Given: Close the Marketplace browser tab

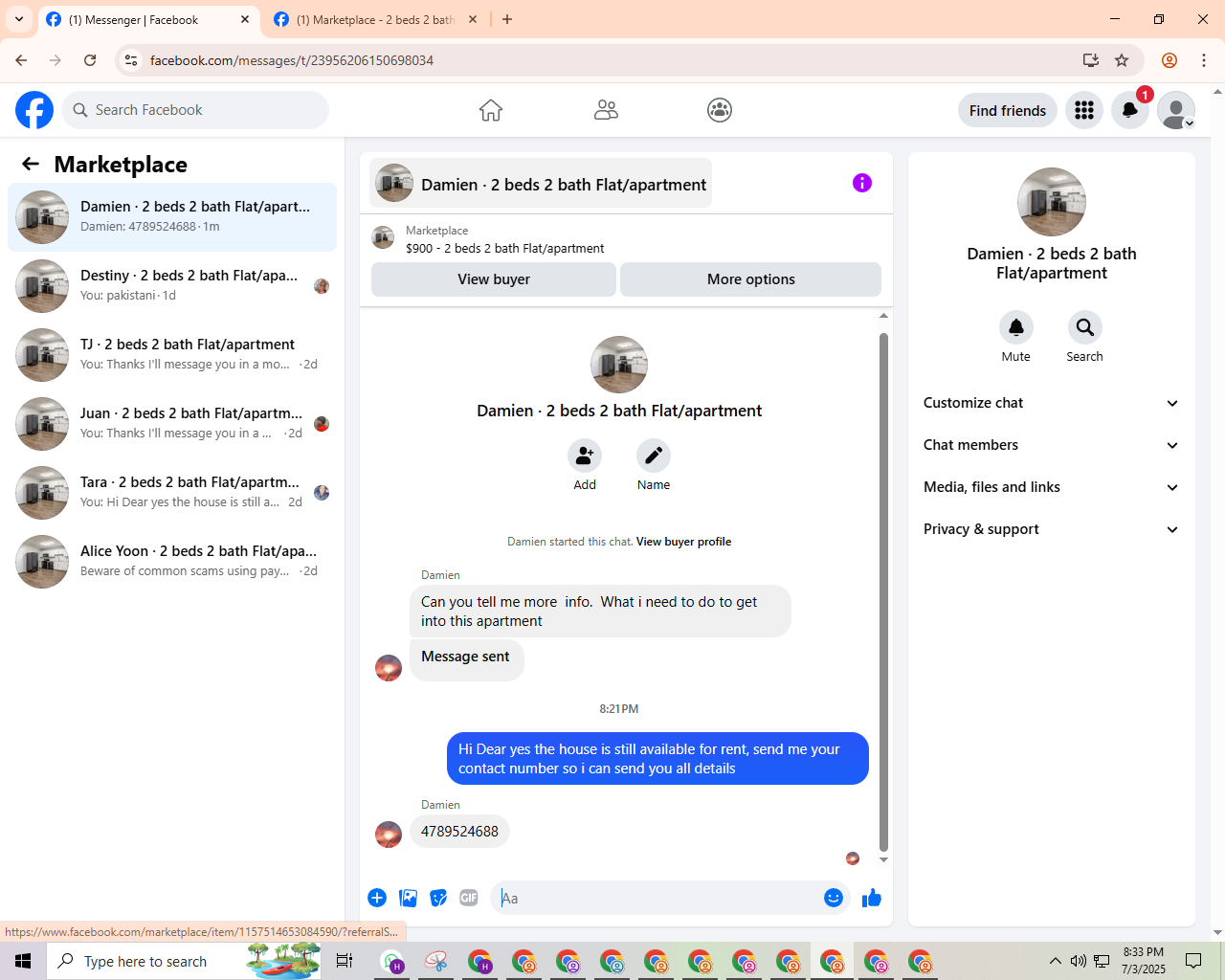Looking at the screenshot, I should (473, 19).
